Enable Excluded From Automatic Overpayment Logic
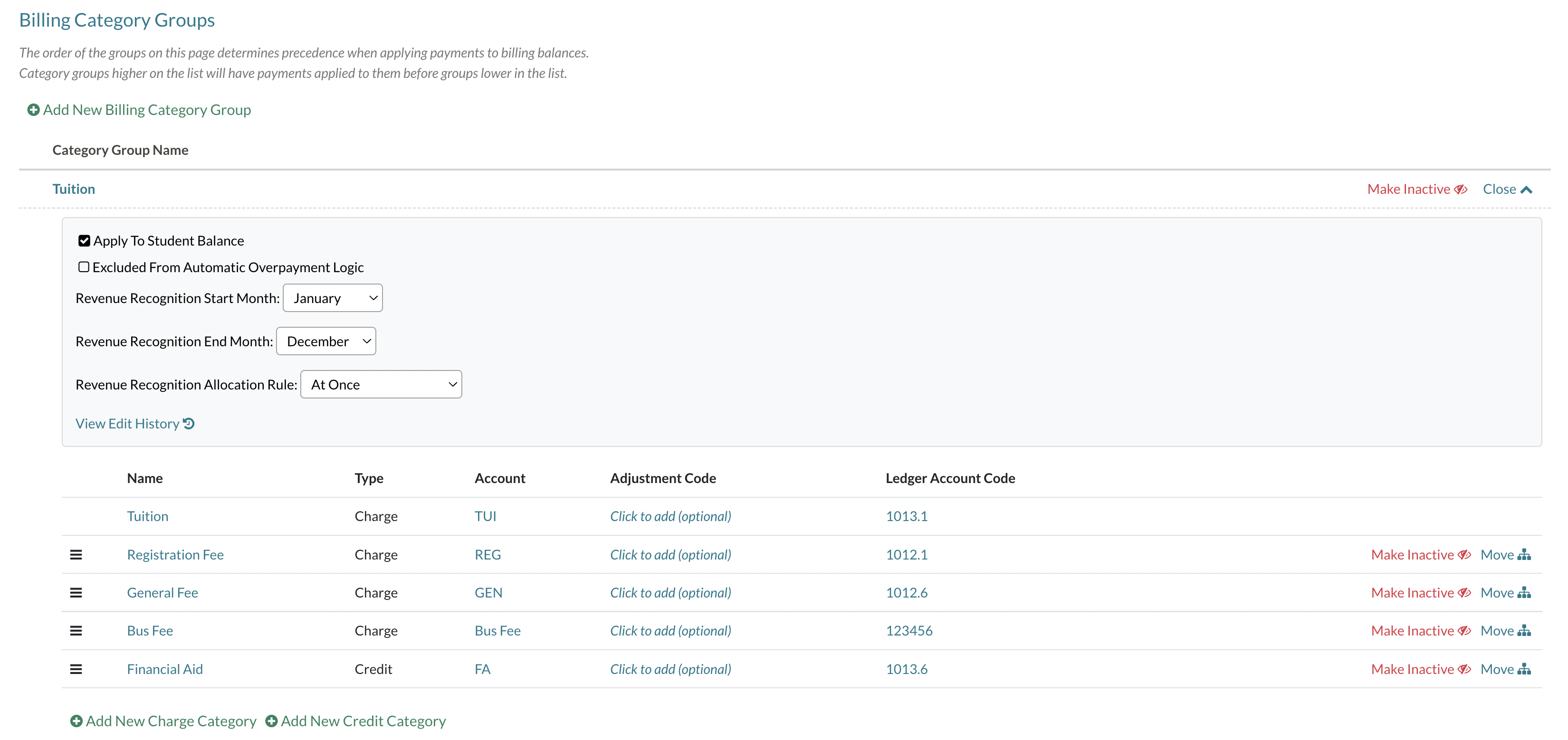The image size is (1568, 740). point(85,266)
